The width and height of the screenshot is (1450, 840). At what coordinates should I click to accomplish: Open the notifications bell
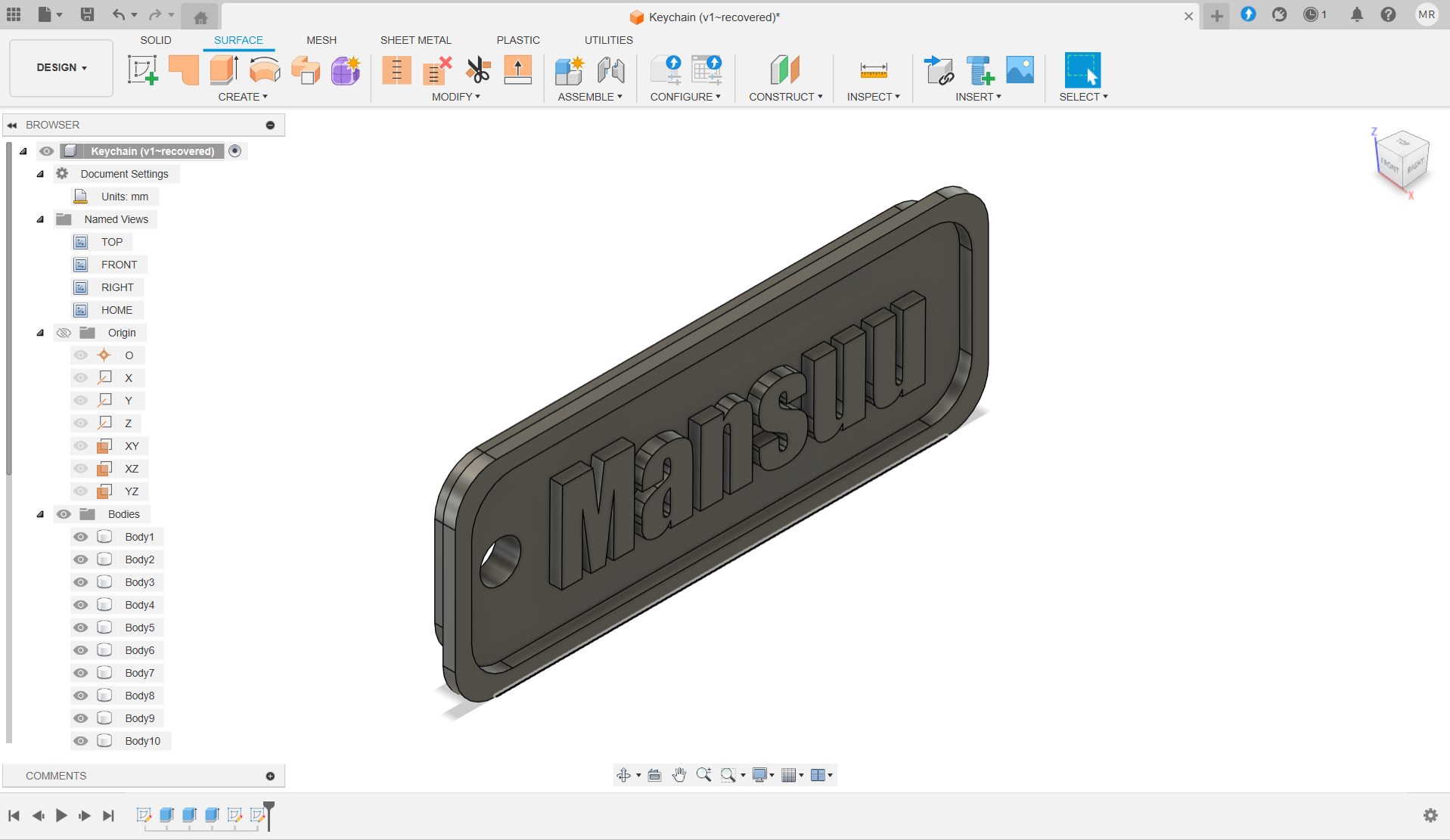pos(1357,14)
